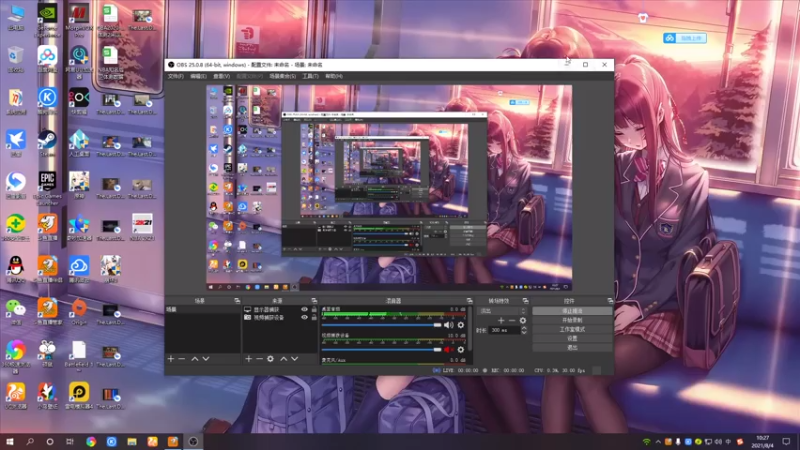Click the OBS Studio taskbar icon

click(x=193, y=441)
